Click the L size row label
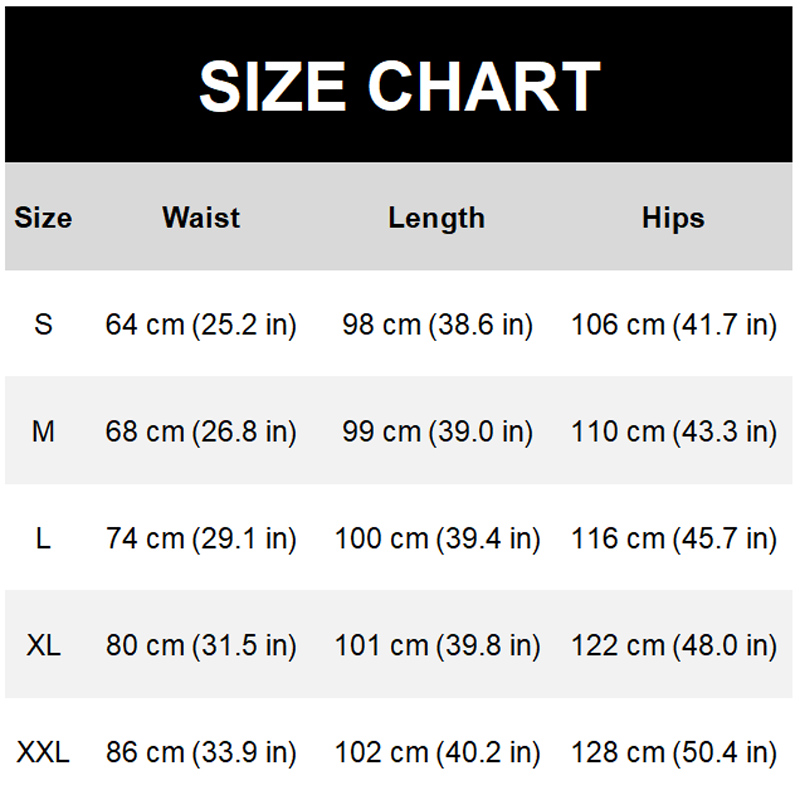The height and width of the screenshot is (800, 800). [43, 539]
